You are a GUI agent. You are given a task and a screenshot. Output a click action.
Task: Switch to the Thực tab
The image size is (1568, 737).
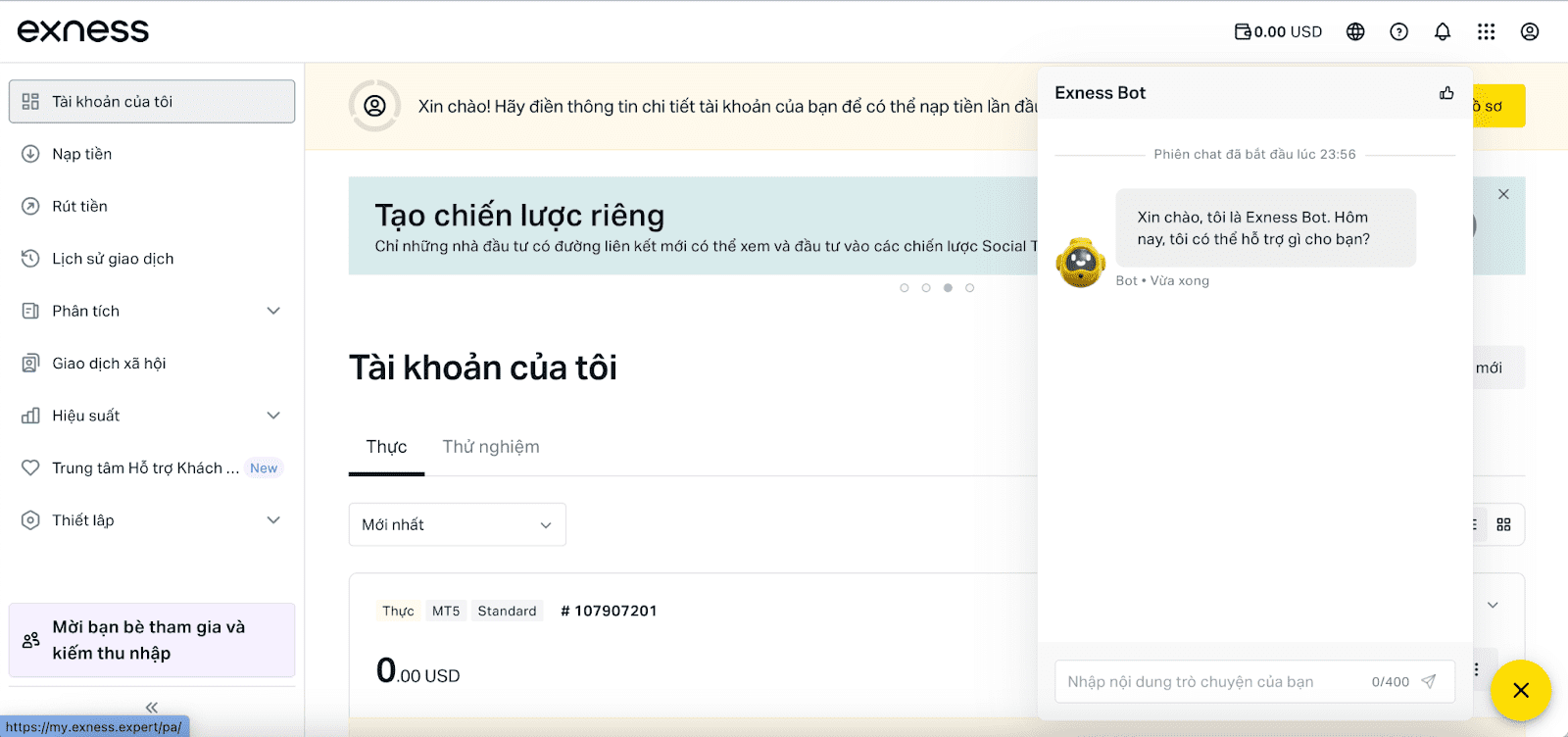point(386,447)
